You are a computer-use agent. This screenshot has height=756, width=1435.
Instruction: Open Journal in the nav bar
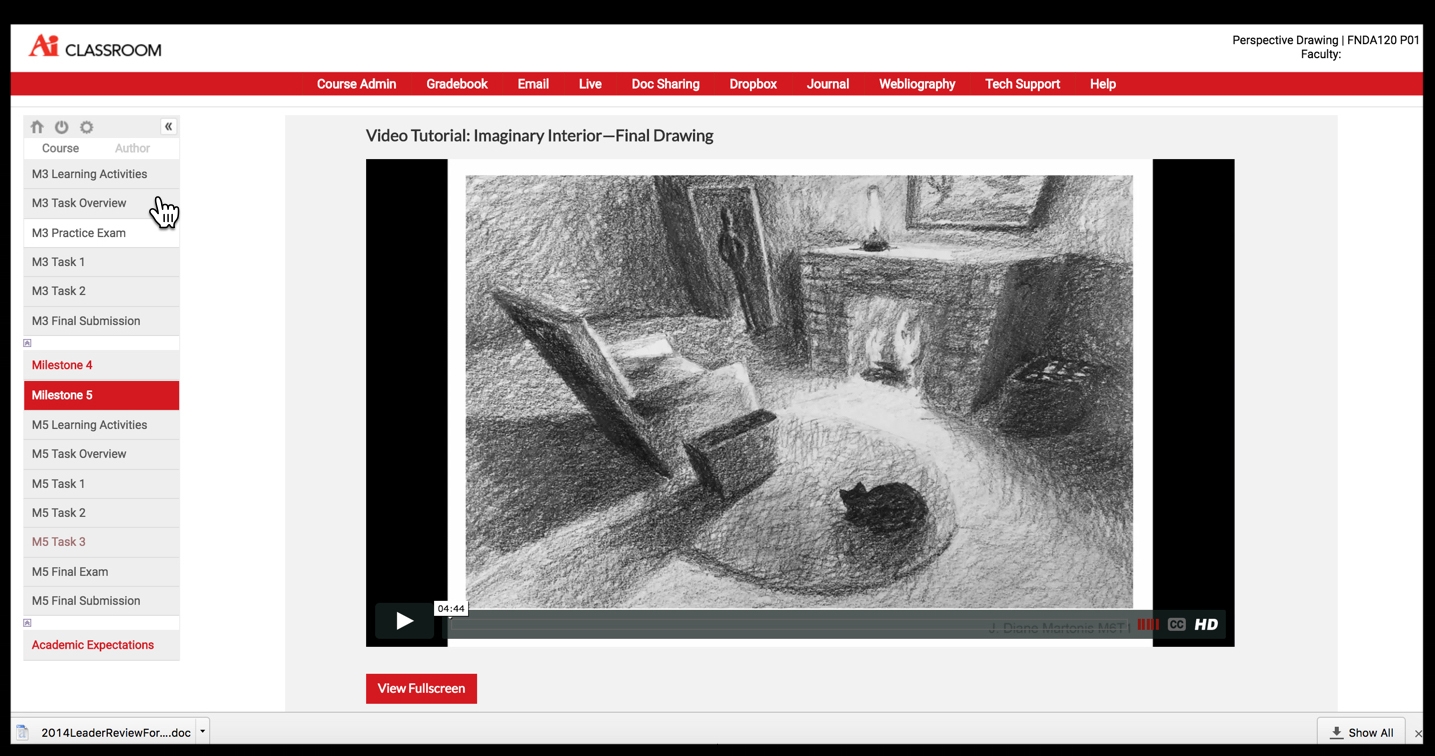pos(828,84)
